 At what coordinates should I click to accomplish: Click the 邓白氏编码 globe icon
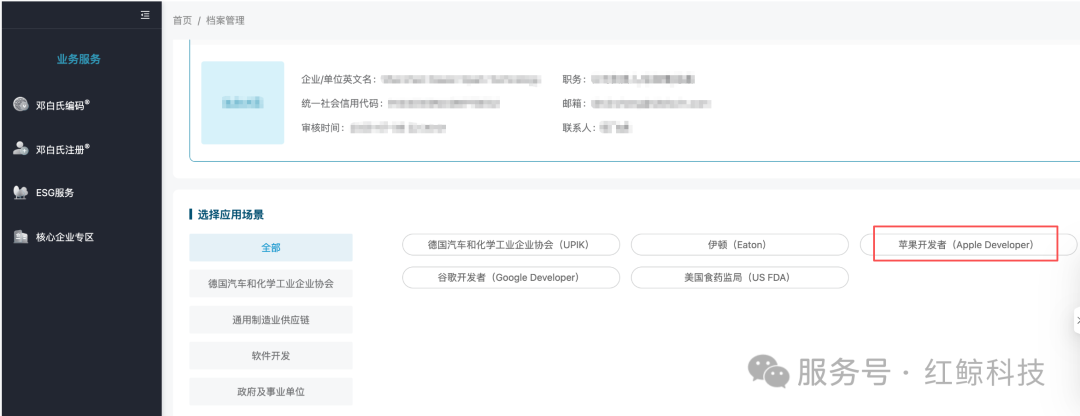pos(20,105)
